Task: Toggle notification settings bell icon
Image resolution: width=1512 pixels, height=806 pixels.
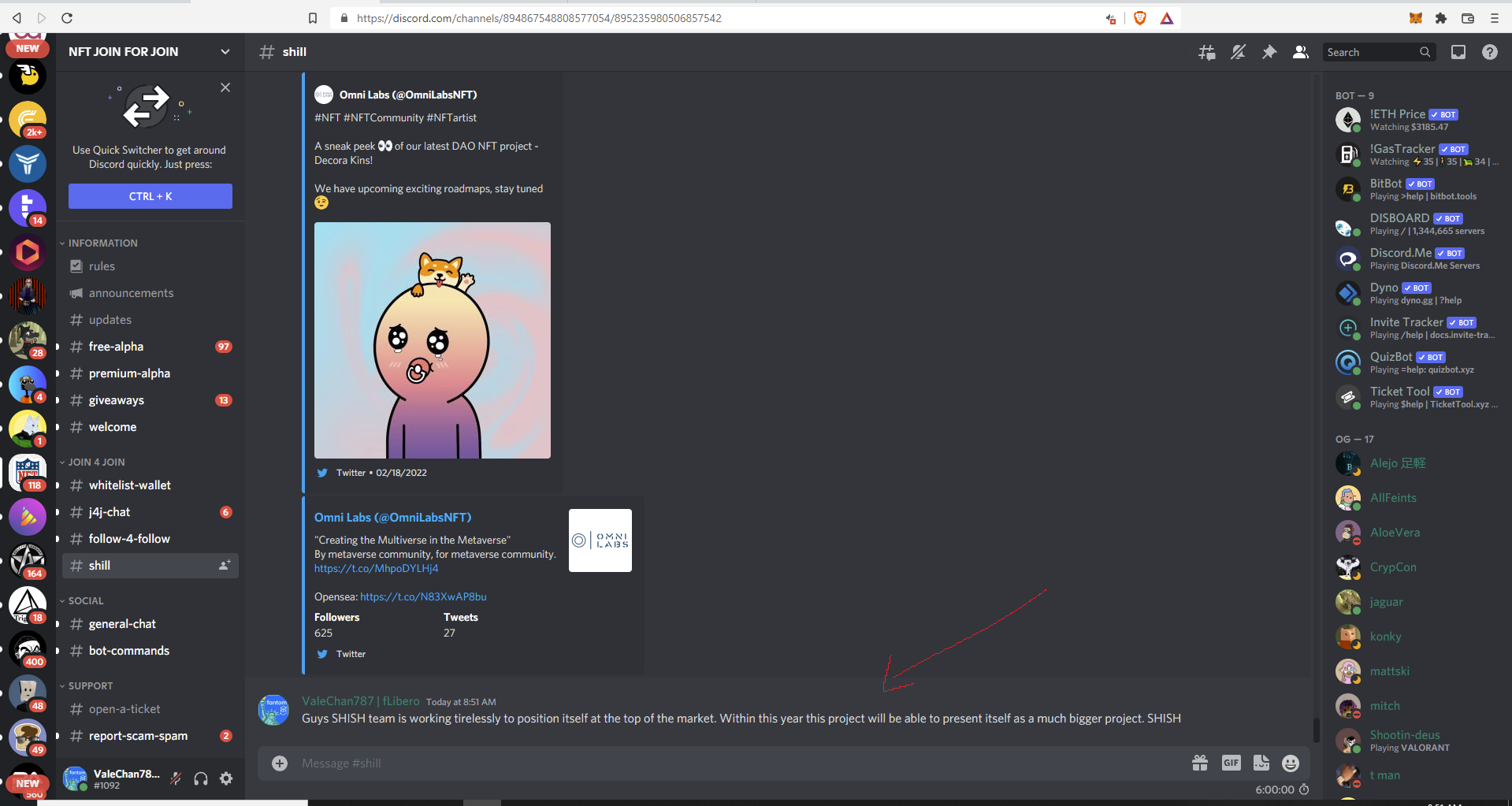Action: click(x=1238, y=52)
